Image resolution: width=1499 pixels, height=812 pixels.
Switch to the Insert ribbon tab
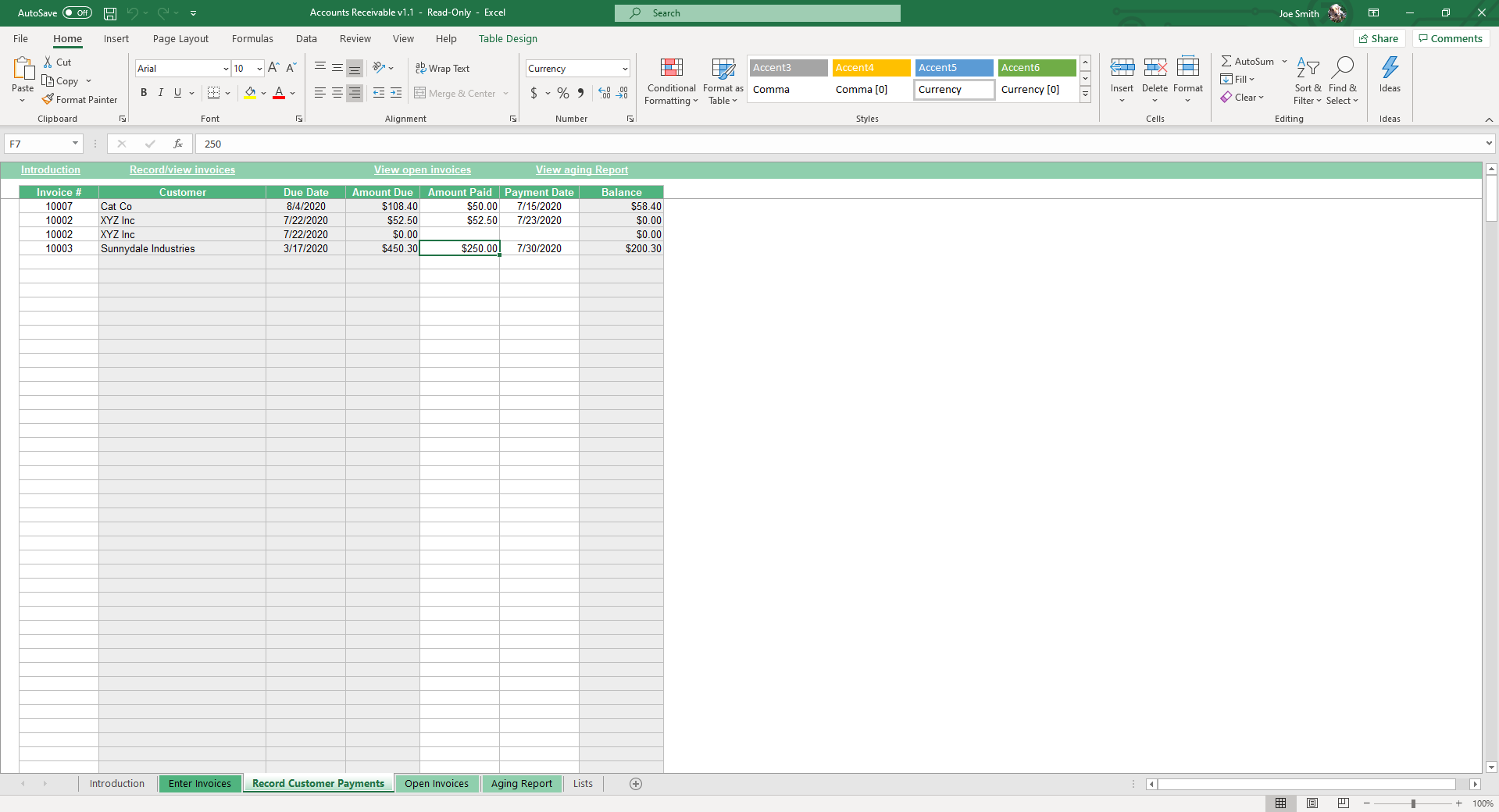pos(116,39)
